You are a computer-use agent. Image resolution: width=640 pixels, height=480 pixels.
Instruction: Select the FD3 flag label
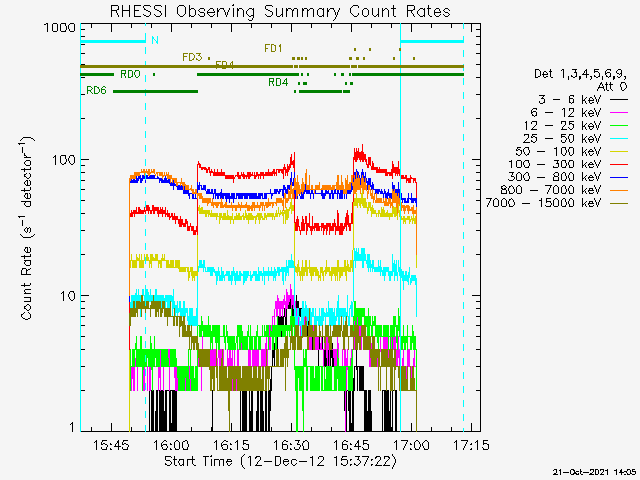coord(192,57)
